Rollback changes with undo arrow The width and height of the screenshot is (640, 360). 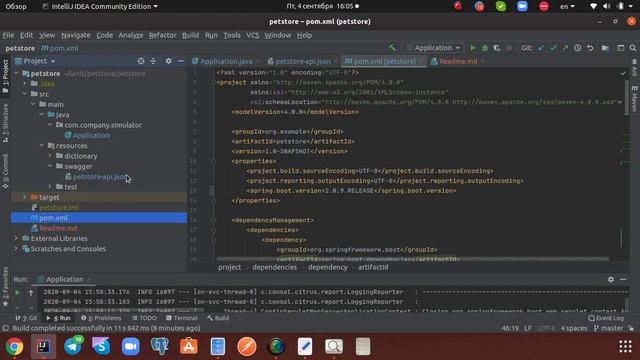click(x=590, y=48)
